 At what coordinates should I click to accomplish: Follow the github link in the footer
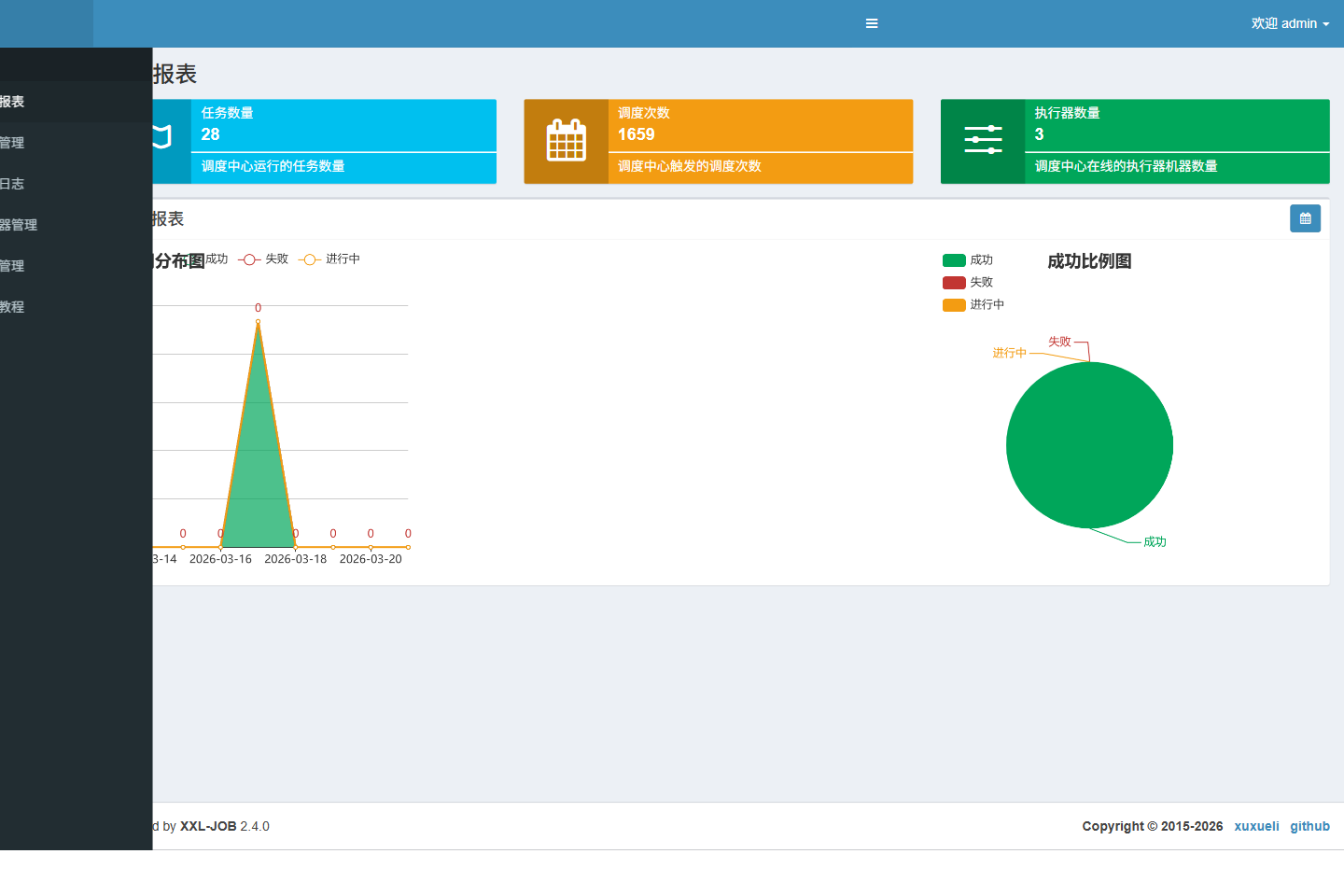pos(1309,826)
